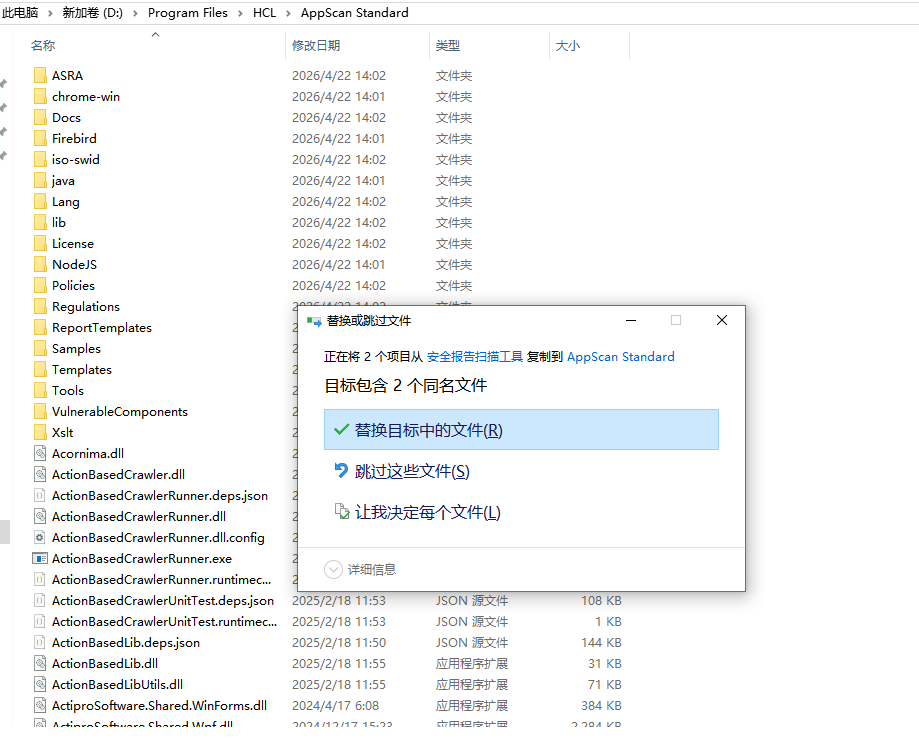Select the Samples folder icon
The width and height of the screenshot is (919, 740).
(x=40, y=349)
